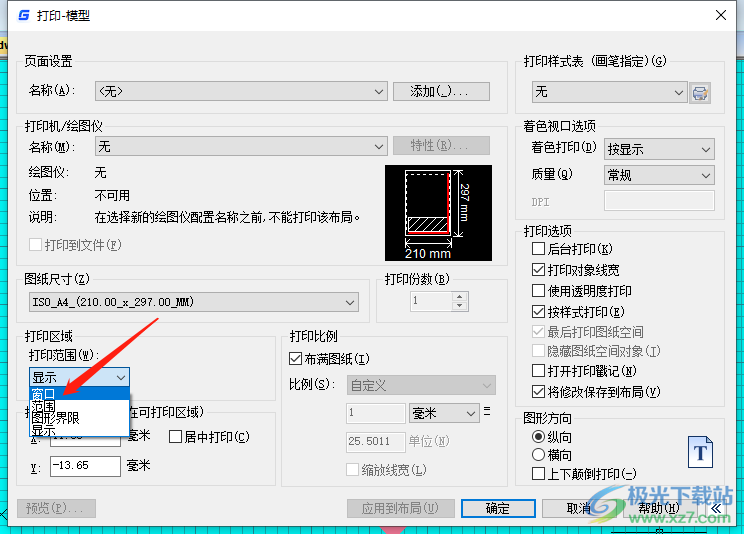Decrease print copies with down arrow
The height and width of the screenshot is (534, 744).
pos(459,306)
